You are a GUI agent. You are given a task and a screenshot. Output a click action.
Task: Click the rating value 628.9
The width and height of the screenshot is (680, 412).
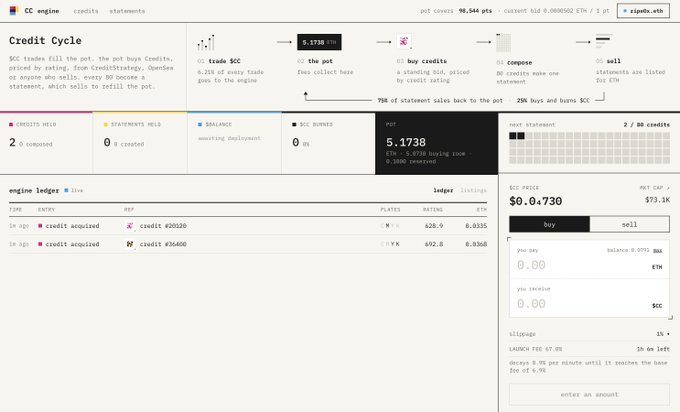(x=434, y=226)
